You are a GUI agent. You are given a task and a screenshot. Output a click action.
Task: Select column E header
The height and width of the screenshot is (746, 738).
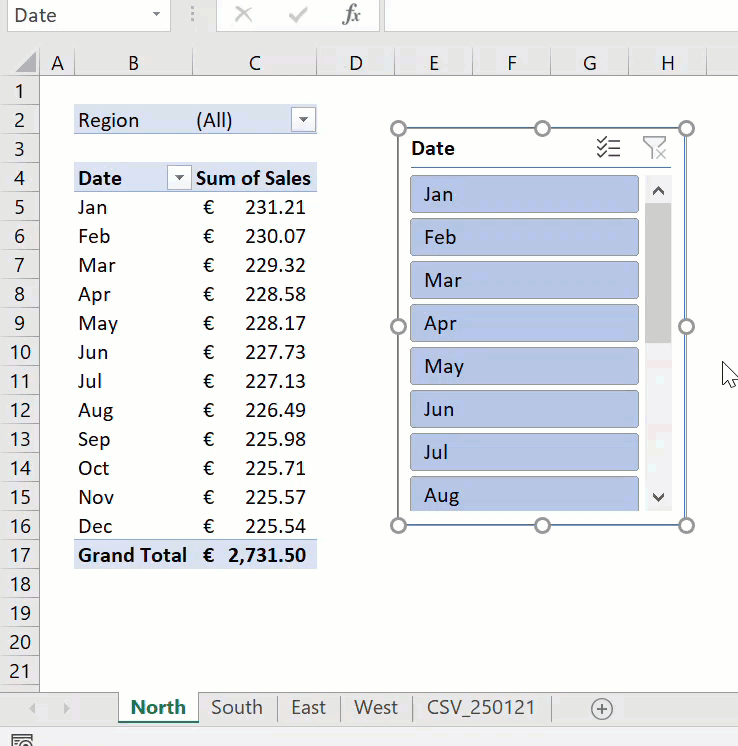(x=433, y=63)
